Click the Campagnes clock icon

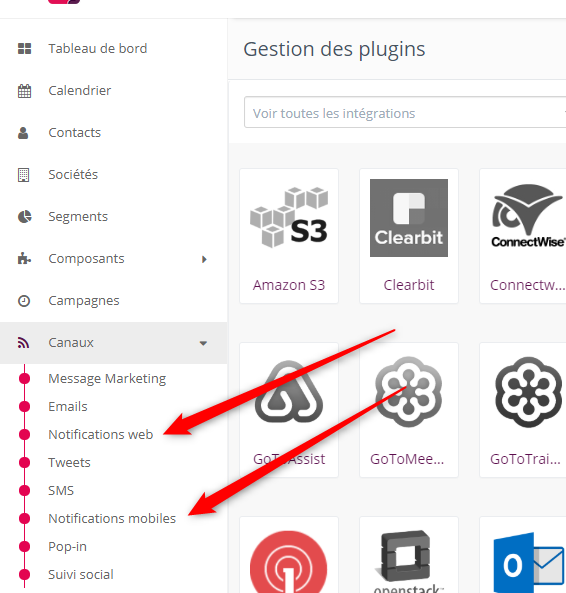point(24,301)
